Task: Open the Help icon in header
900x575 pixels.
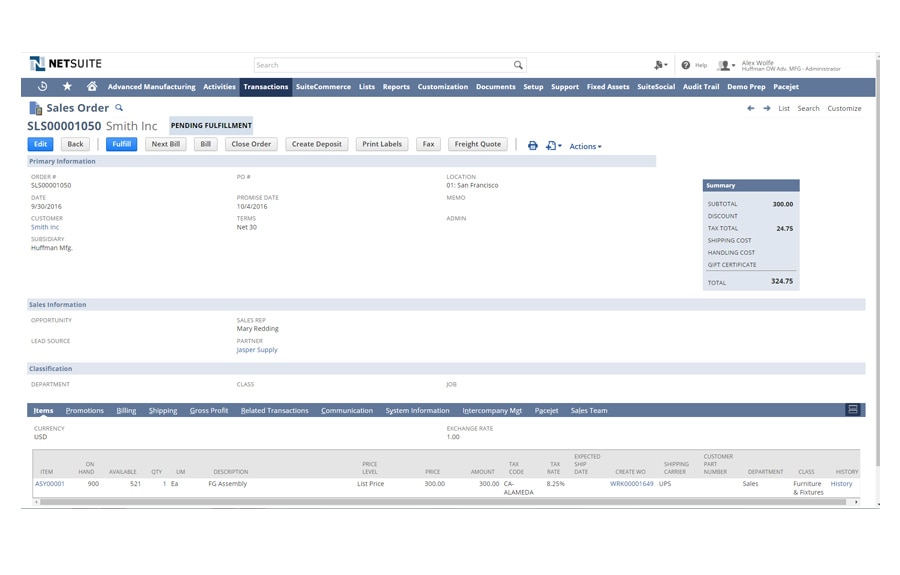Action: pos(686,65)
